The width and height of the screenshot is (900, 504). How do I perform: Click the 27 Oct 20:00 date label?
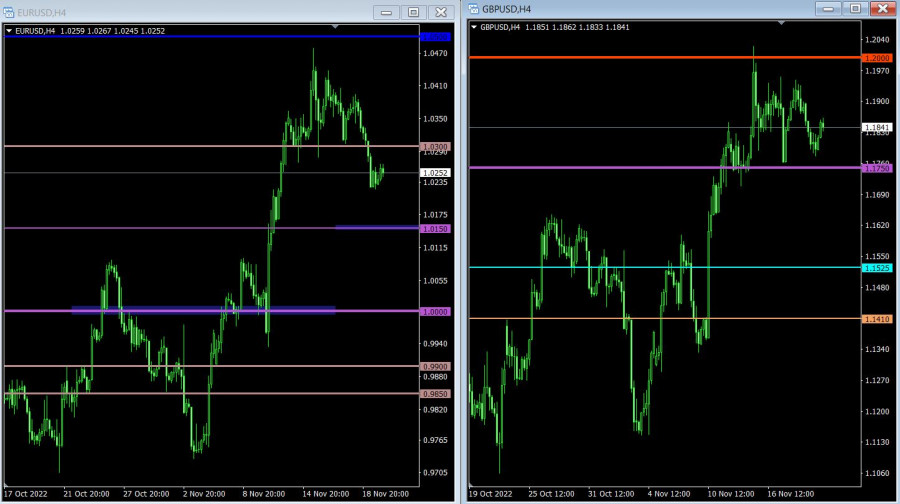tap(146, 494)
